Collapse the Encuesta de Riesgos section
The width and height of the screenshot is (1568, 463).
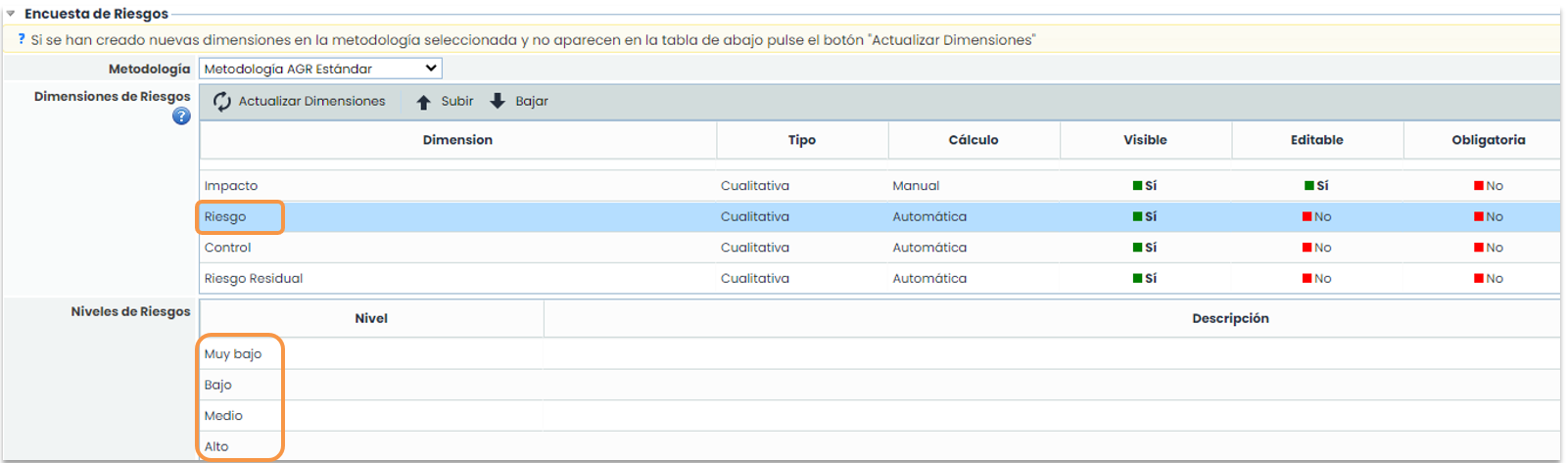coord(11,14)
